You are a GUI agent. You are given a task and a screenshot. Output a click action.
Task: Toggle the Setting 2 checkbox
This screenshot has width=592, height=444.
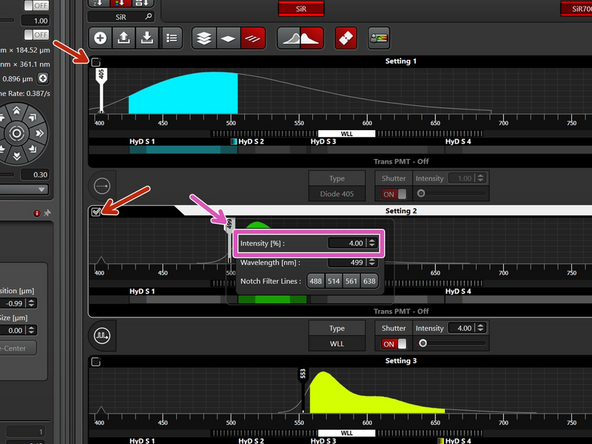tap(96, 212)
